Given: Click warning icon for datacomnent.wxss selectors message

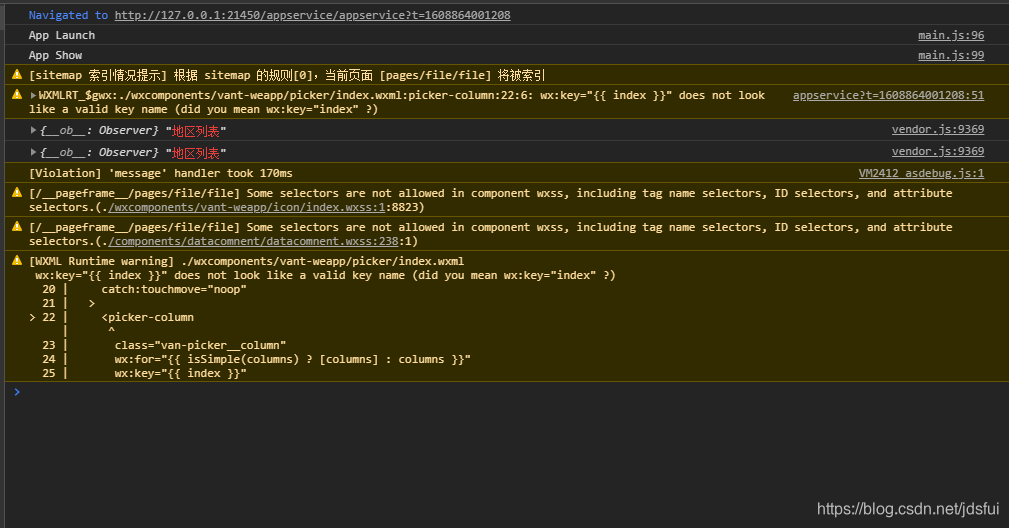Looking at the screenshot, I should pos(17,226).
